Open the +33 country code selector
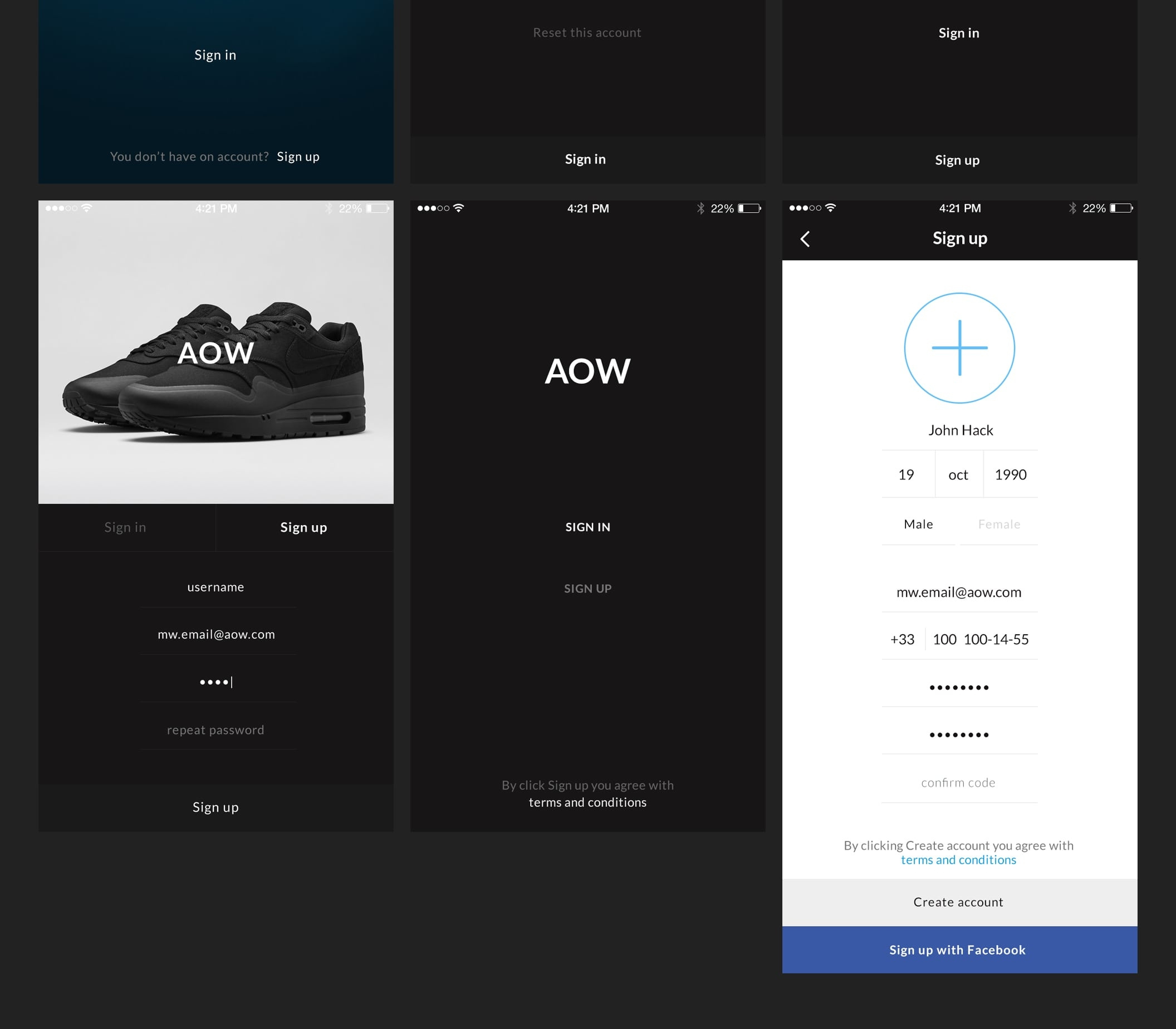 coord(902,639)
